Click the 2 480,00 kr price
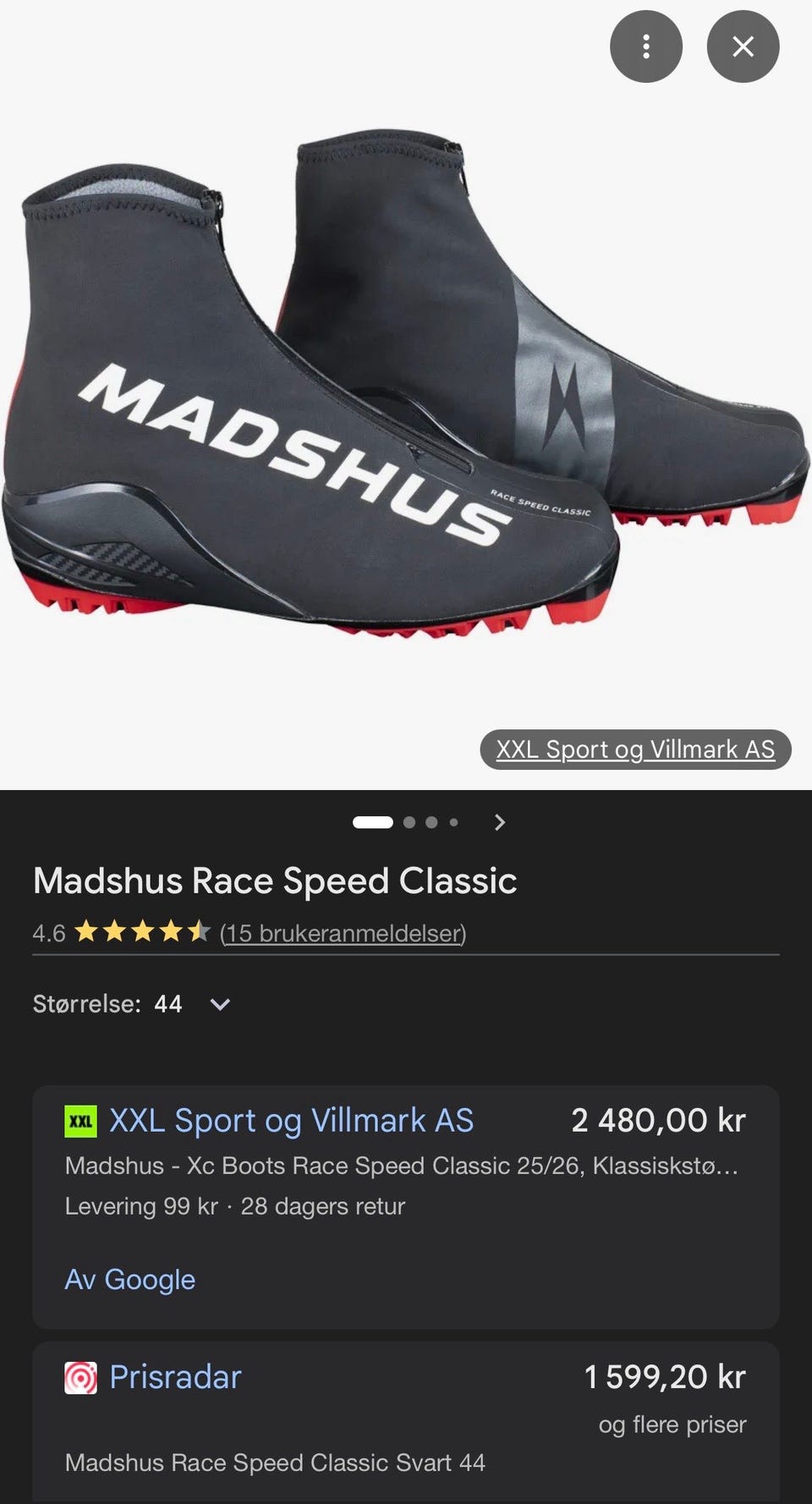The width and height of the screenshot is (812, 1504). point(658,1121)
